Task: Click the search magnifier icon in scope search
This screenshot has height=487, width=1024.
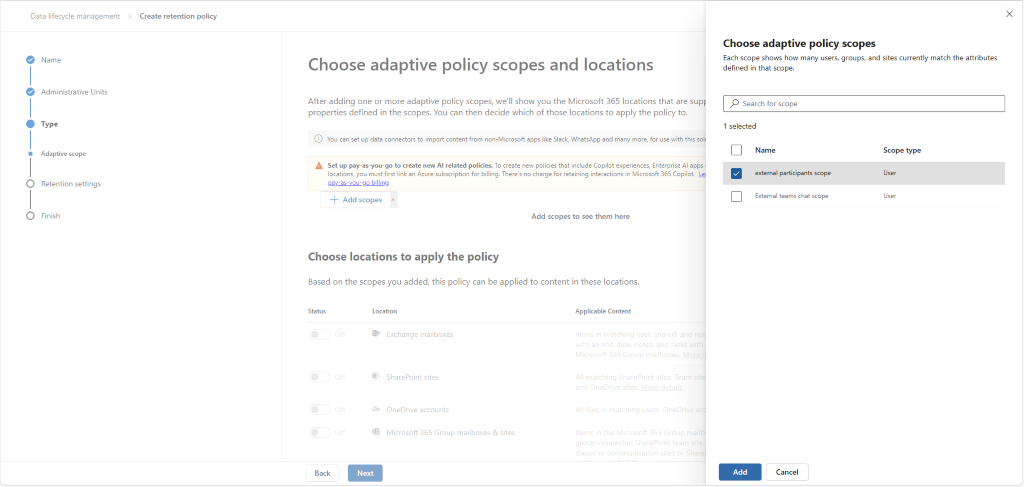Action: (734, 104)
